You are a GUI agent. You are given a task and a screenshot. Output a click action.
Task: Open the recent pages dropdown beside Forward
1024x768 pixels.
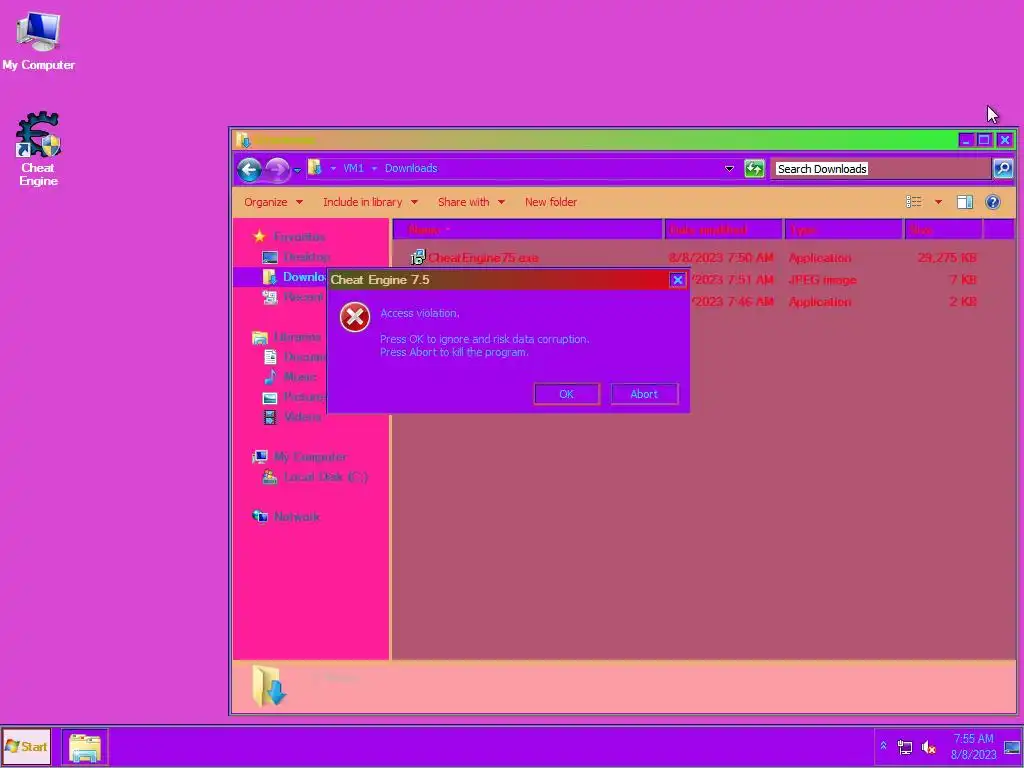[297, 170]
